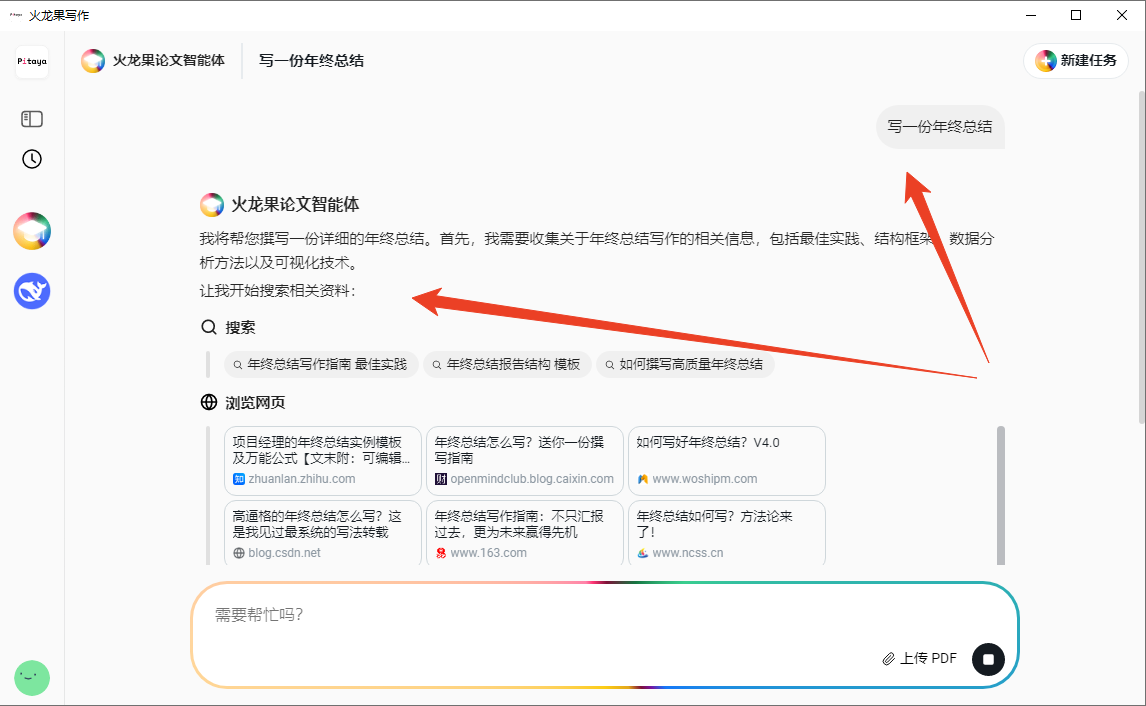Click the 上传 PDF paperclip button
Image resolution: width=1146 pixels, height=706 pixels.
pos(919,658)
